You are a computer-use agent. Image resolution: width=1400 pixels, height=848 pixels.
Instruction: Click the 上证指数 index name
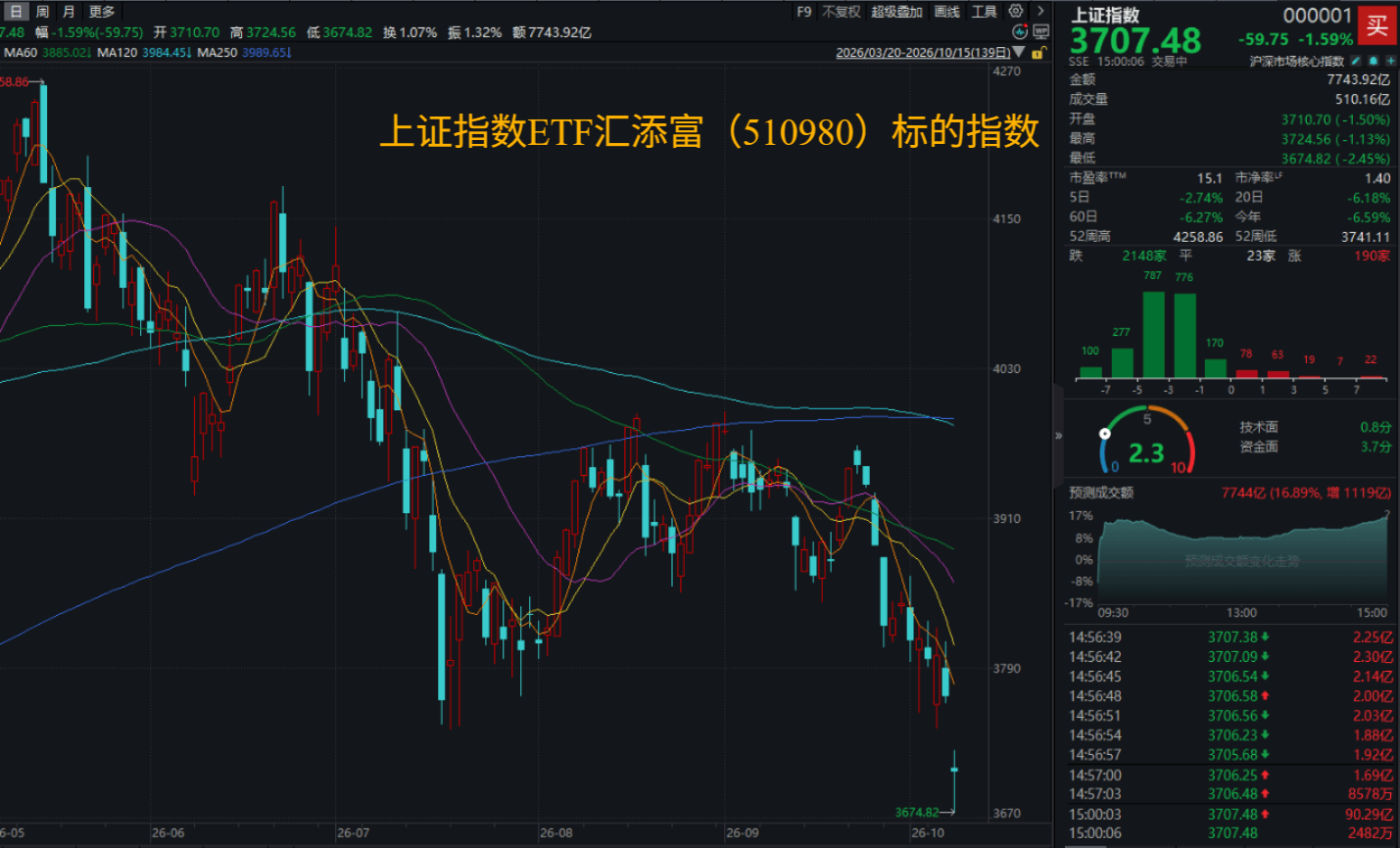click(x=1105, y=15)
